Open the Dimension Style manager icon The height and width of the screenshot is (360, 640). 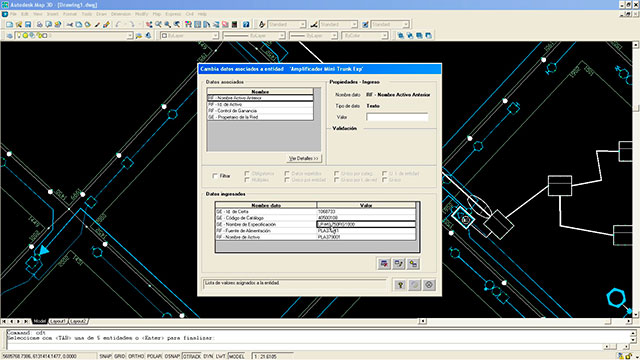coord(313,24)
